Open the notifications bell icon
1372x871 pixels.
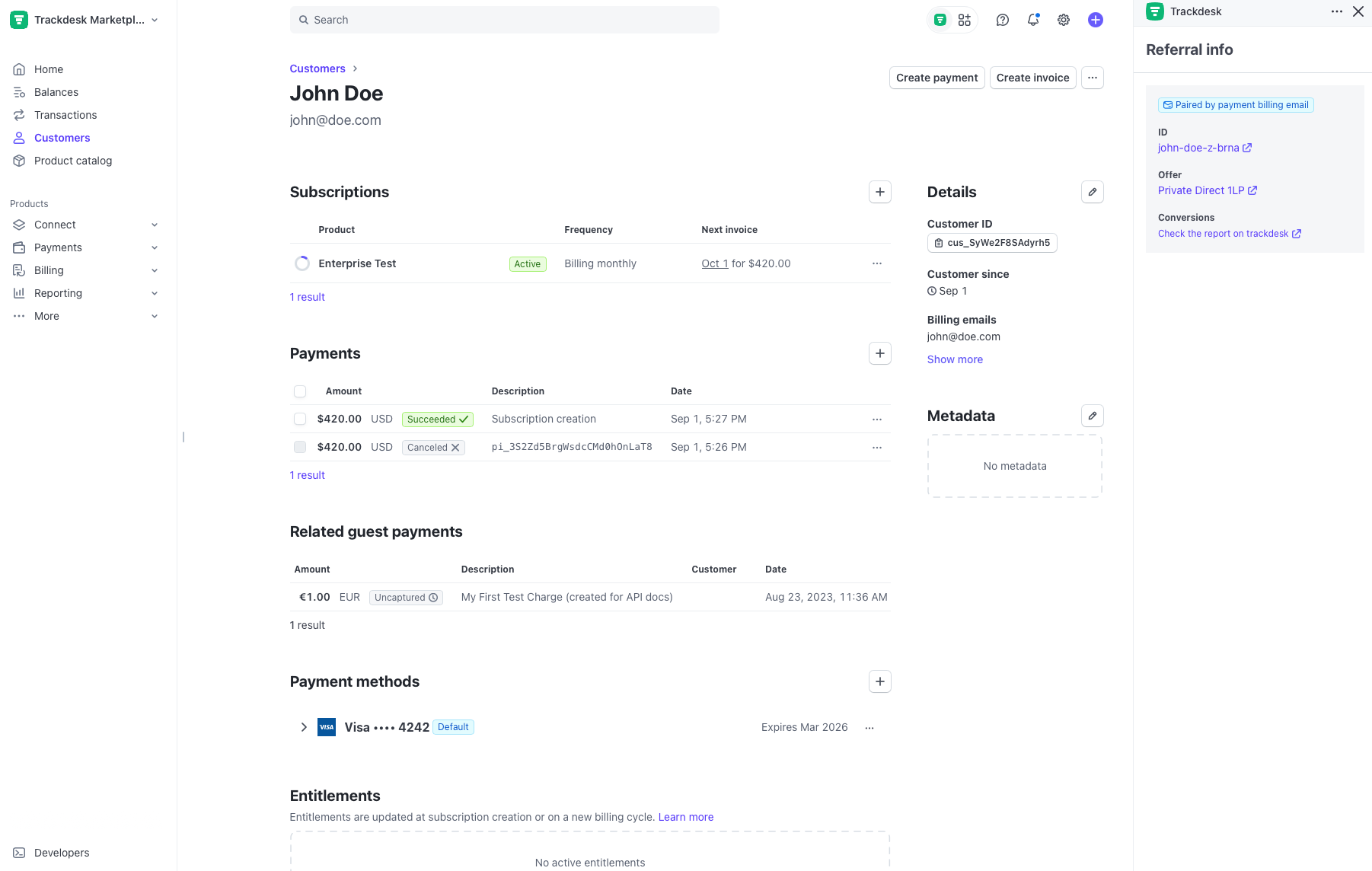click(1033, 20)
